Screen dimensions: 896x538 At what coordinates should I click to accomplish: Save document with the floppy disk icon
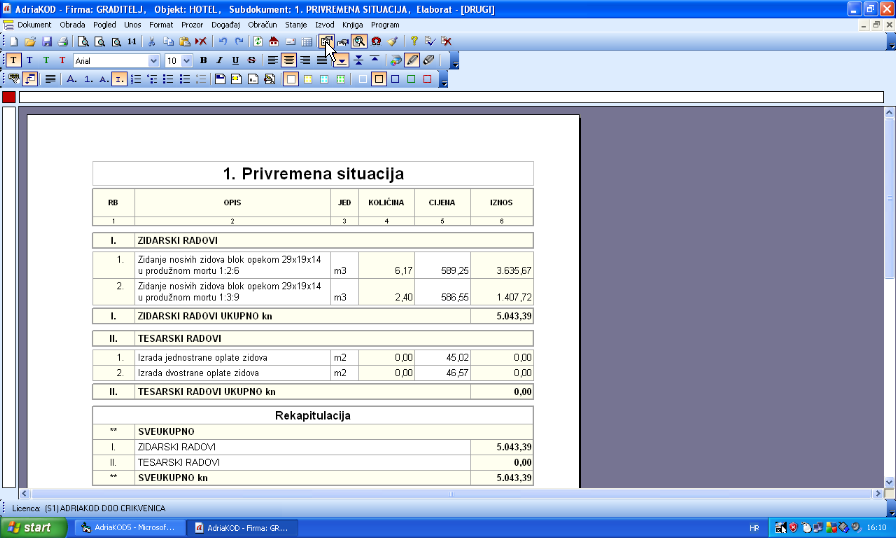[47, 42]
